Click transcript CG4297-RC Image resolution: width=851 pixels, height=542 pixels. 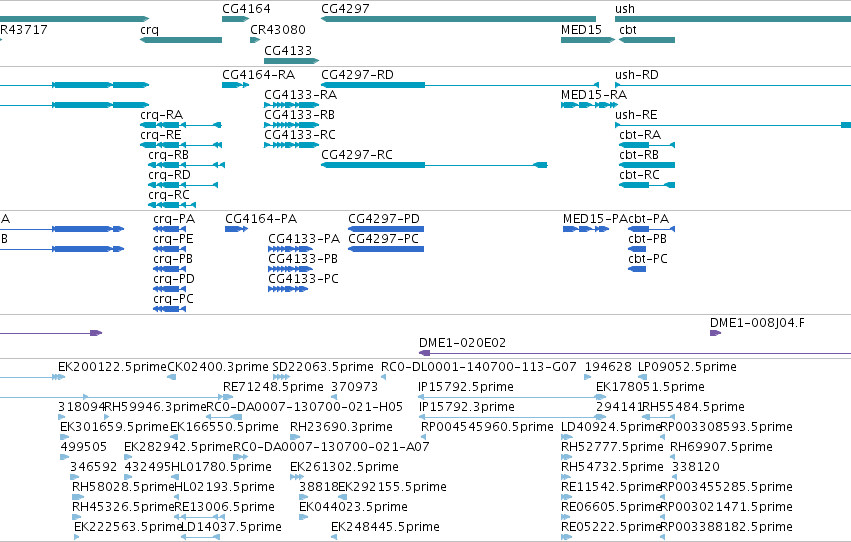pyautogui.click(x=357, y=155)
